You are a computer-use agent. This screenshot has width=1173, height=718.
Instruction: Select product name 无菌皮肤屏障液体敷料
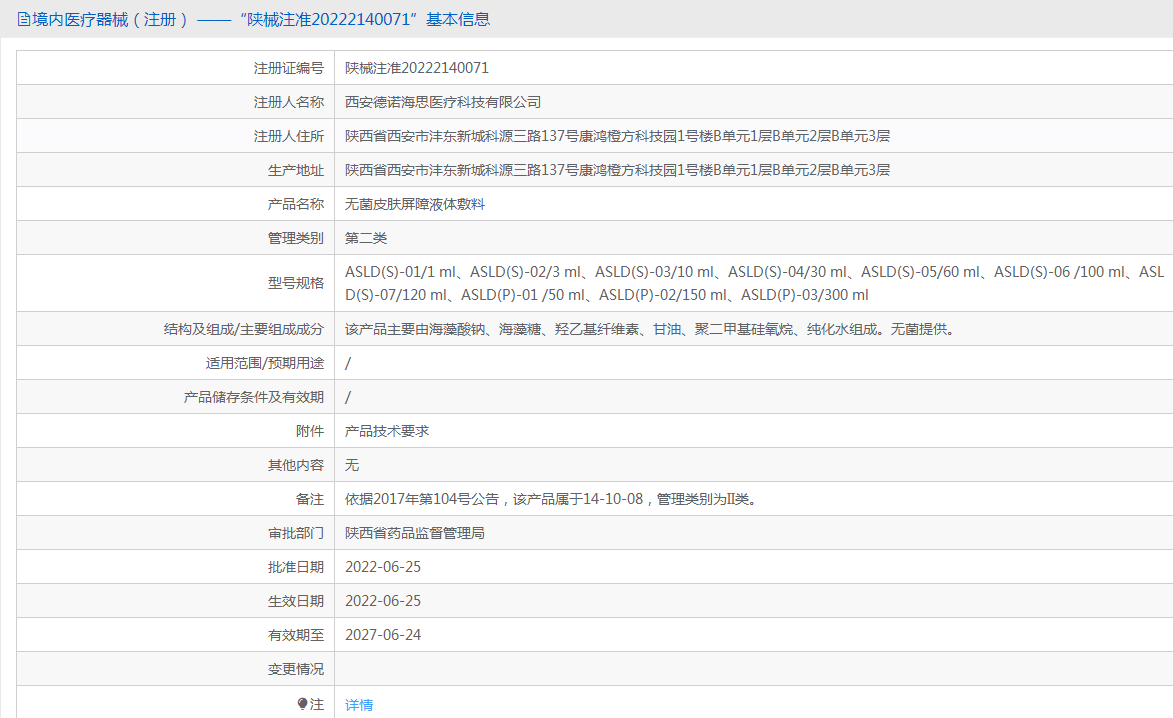click(x=414, y=204)
